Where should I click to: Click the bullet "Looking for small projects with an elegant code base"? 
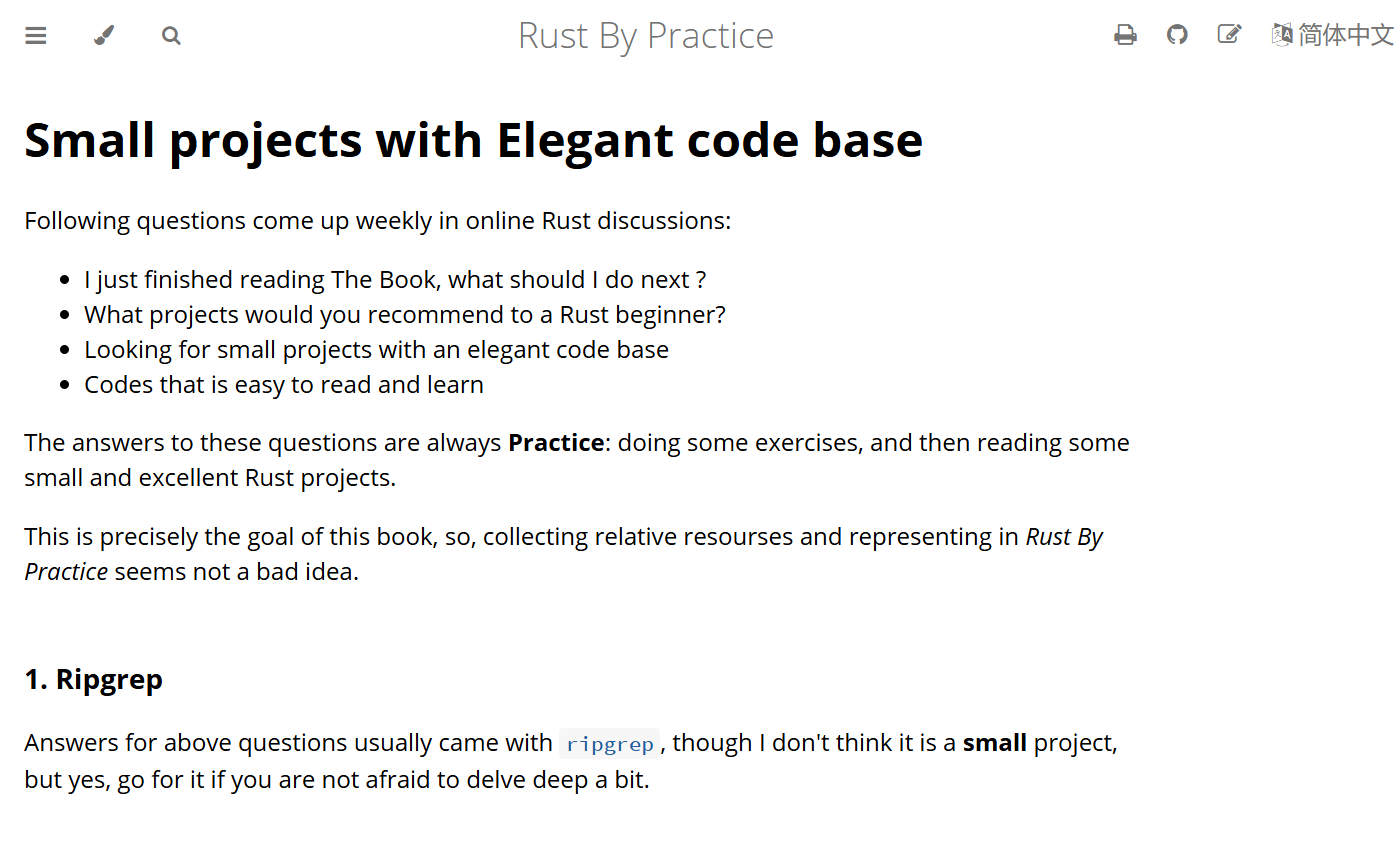click(376, 350)
